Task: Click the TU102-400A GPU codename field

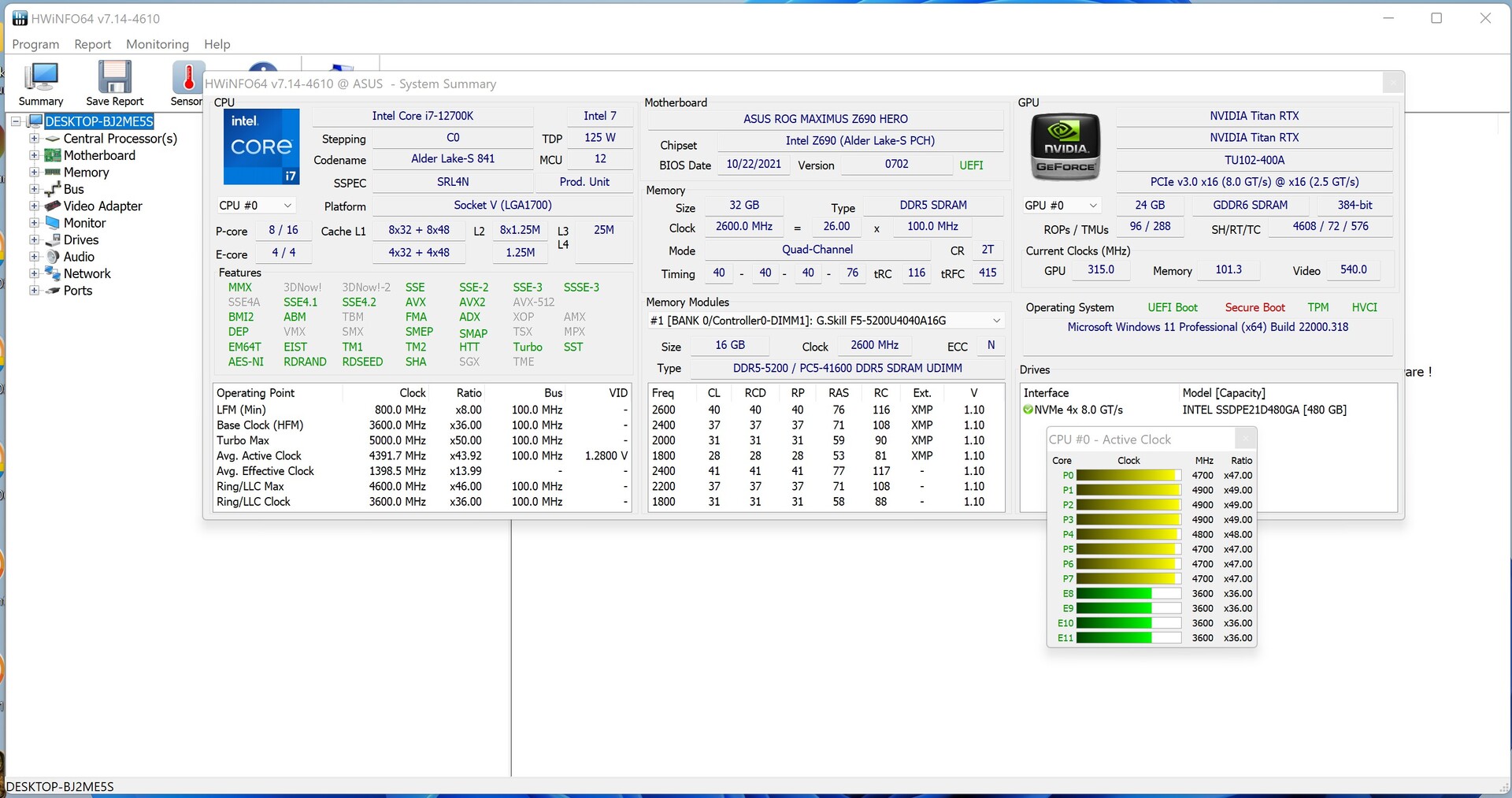Action: pos(1254,160)
